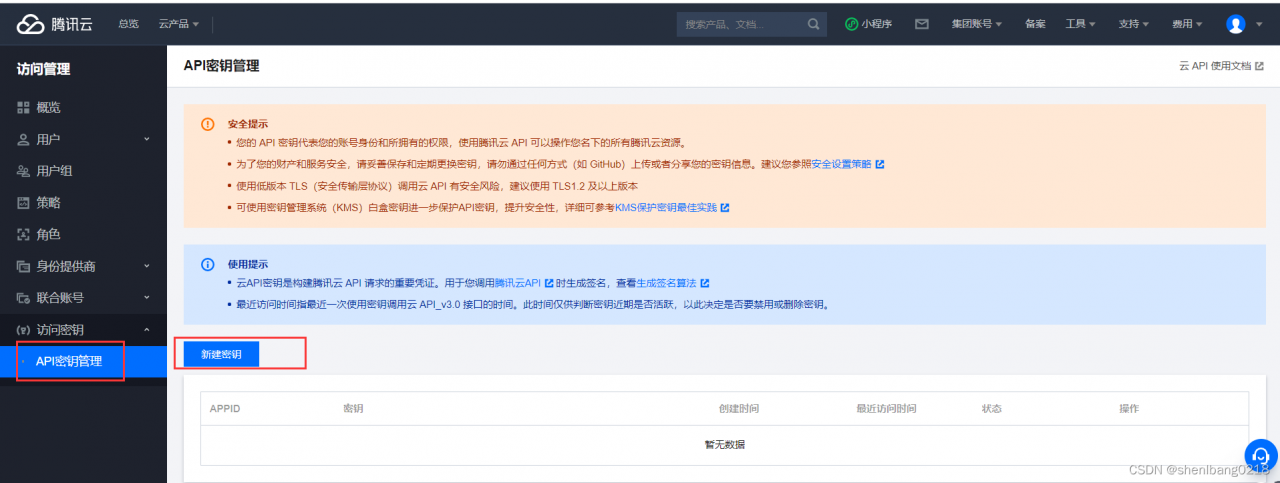The height and width of the screenshot is (483, 1280).
Task: Expand 身份提供商 sidebar section
Action: [83, 266]
